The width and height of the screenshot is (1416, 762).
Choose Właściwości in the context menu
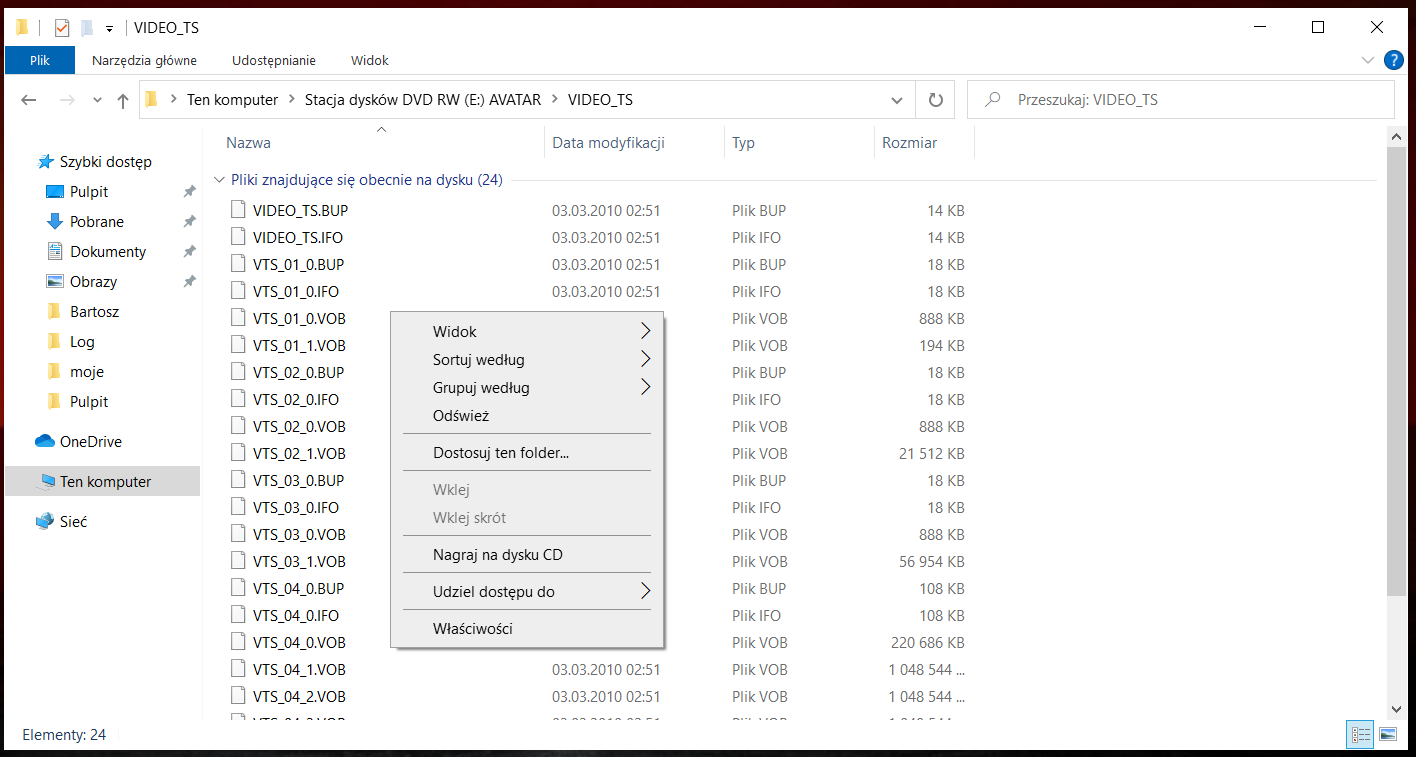tap(527, 628)
